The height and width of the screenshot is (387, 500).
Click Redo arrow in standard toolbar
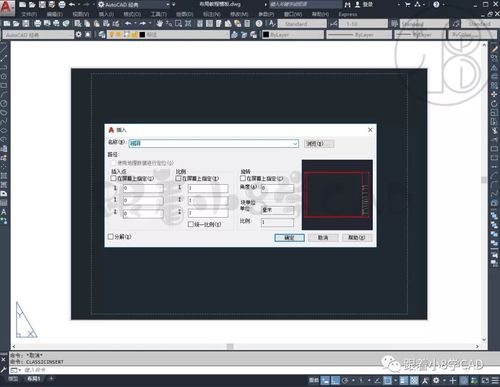point(143,24)
